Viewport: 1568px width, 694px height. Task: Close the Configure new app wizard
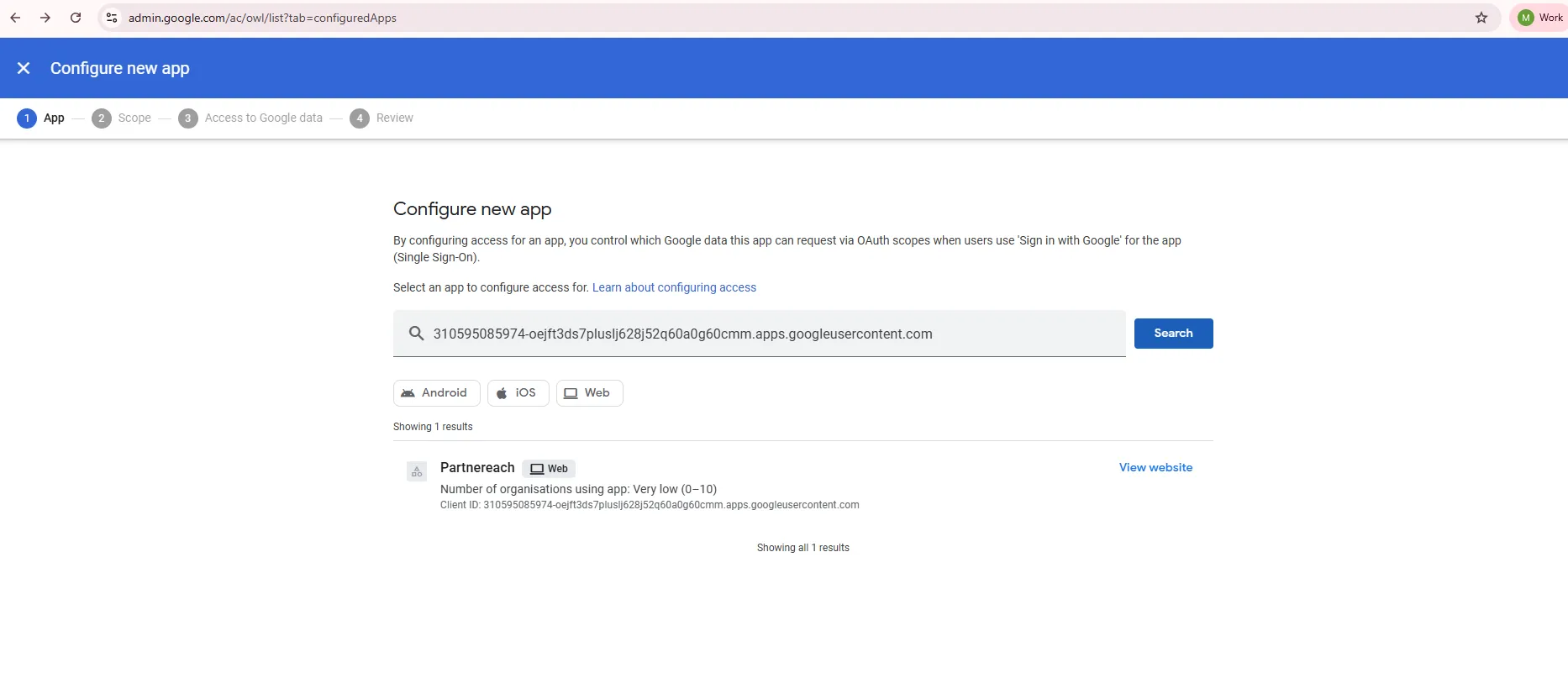click(24, 68)
